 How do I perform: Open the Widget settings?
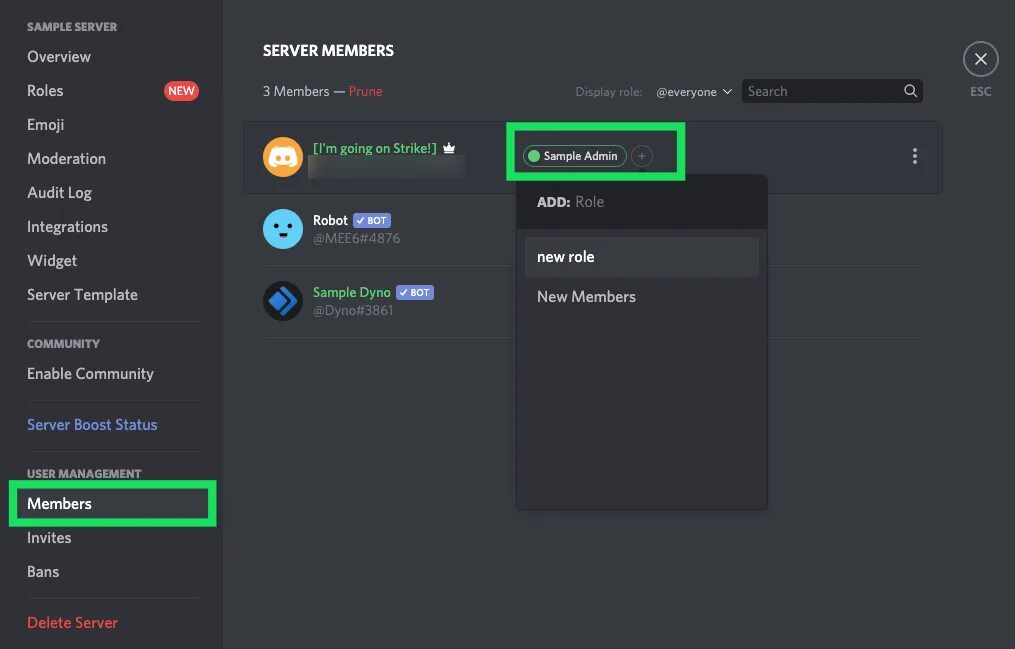52,261
